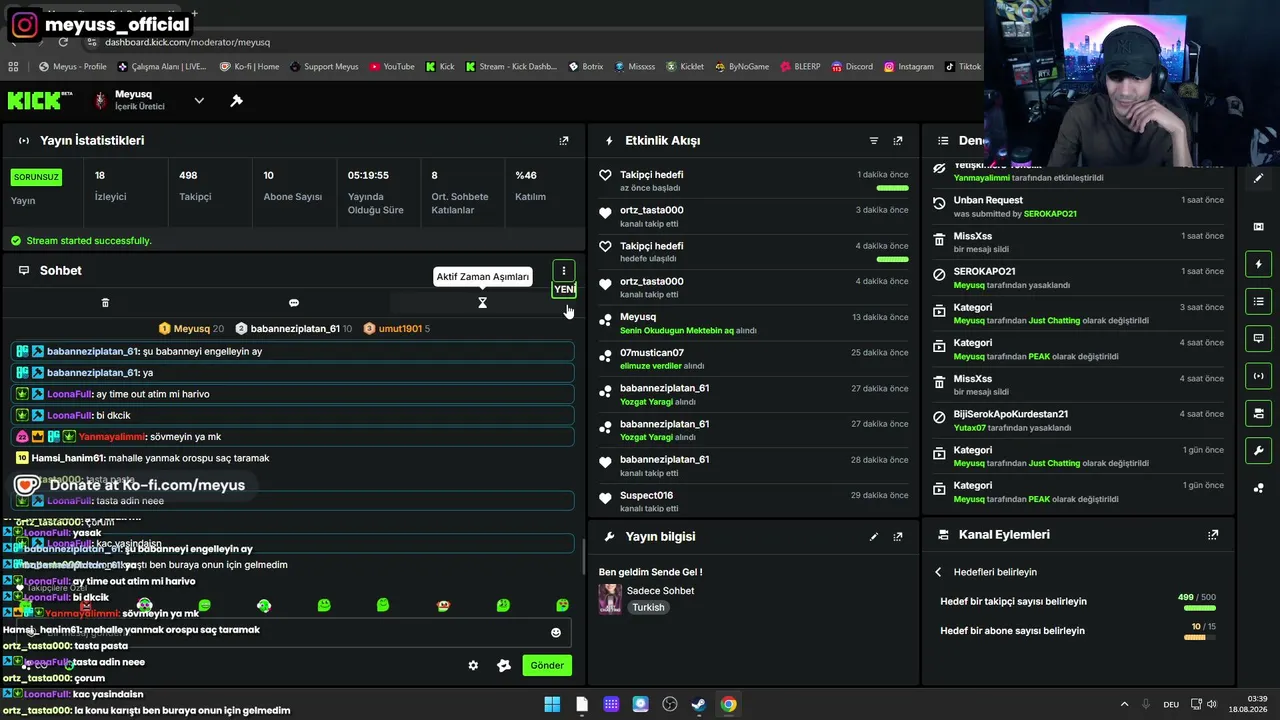This screenshot has width=1280, height=720.
Task: Open the ByNoGame bookmark
Action: click(742, 67)
